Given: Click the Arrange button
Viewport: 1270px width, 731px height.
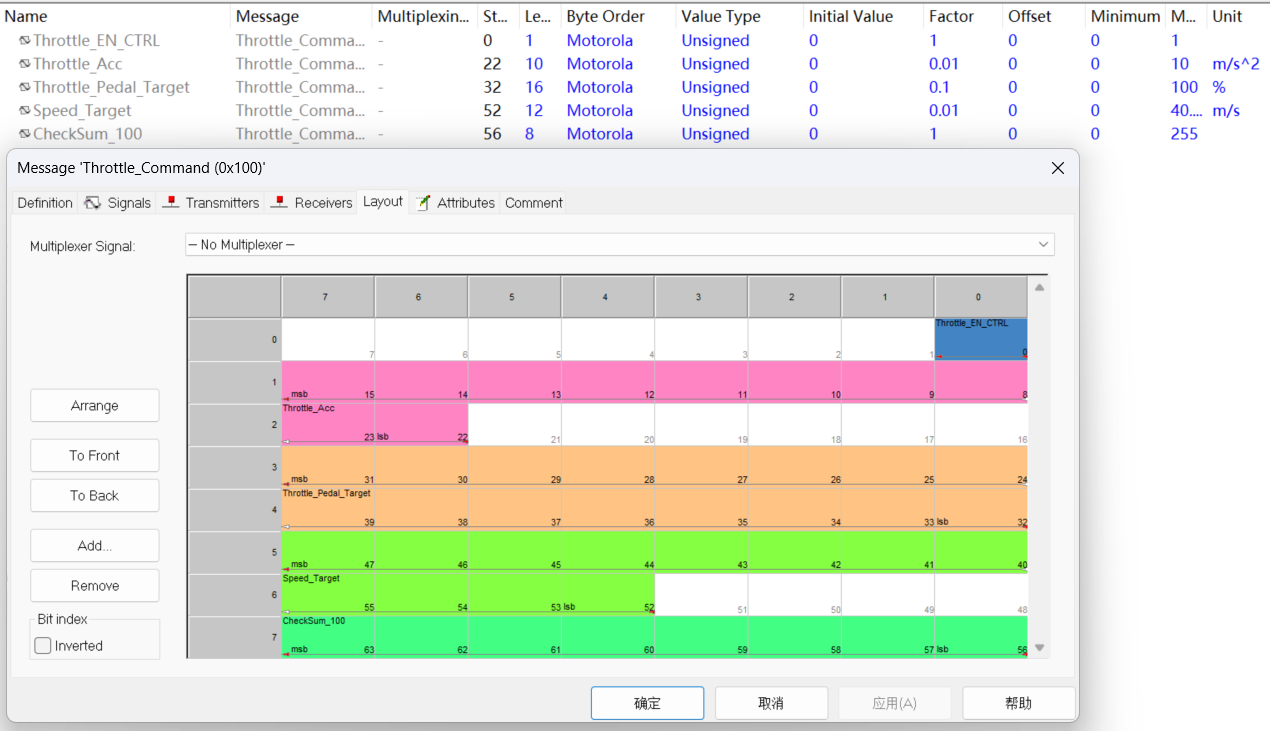Looking at the screenshot, I should coord(95,406).
